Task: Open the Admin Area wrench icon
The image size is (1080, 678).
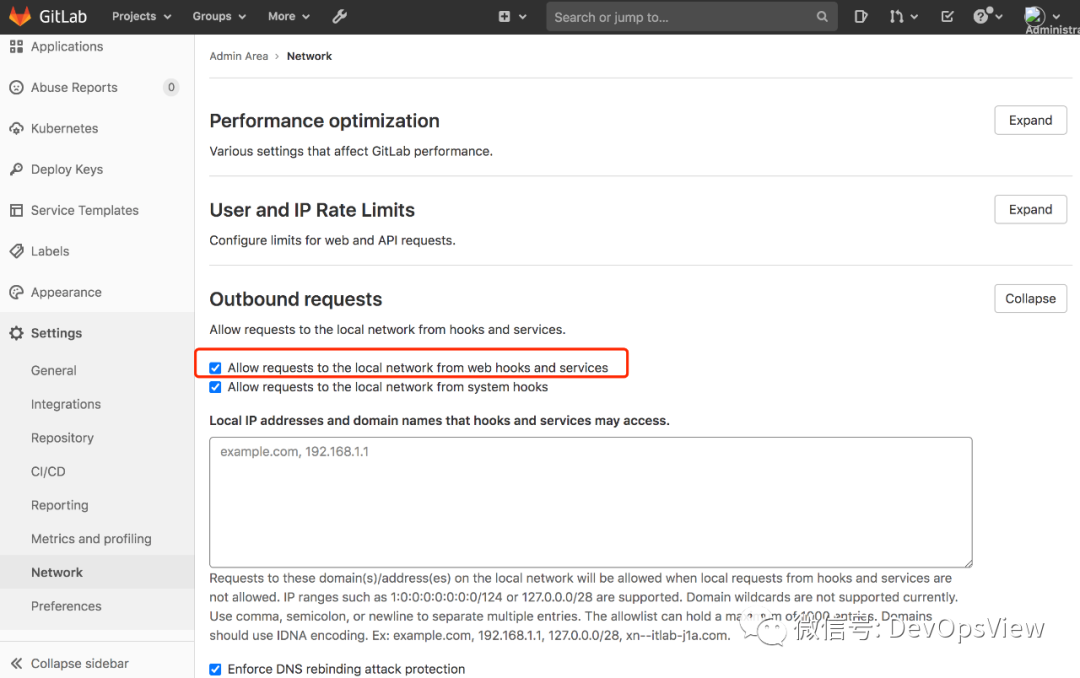Action: click(x=340, y=17)
